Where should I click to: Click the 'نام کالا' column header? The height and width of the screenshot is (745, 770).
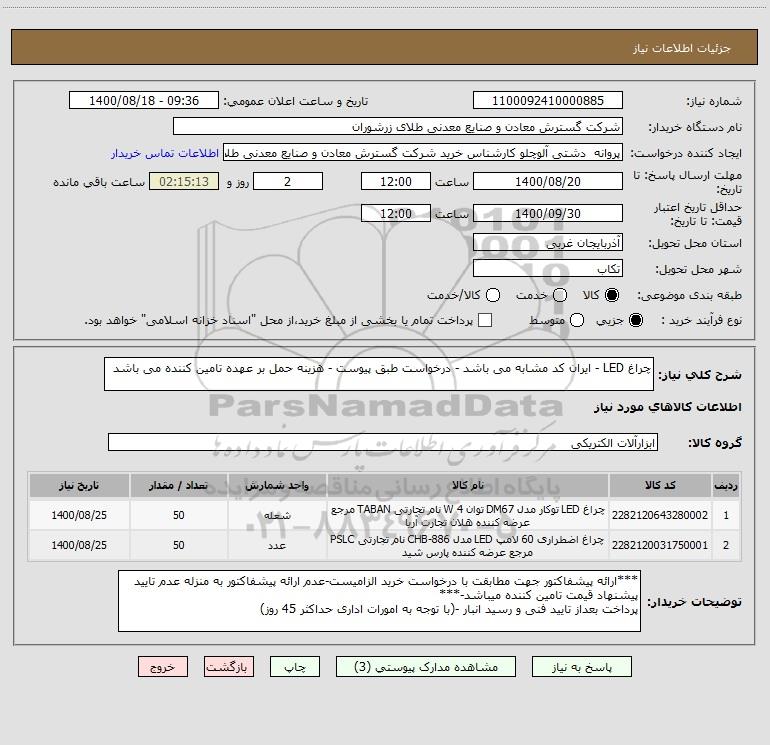pos(468,485)
